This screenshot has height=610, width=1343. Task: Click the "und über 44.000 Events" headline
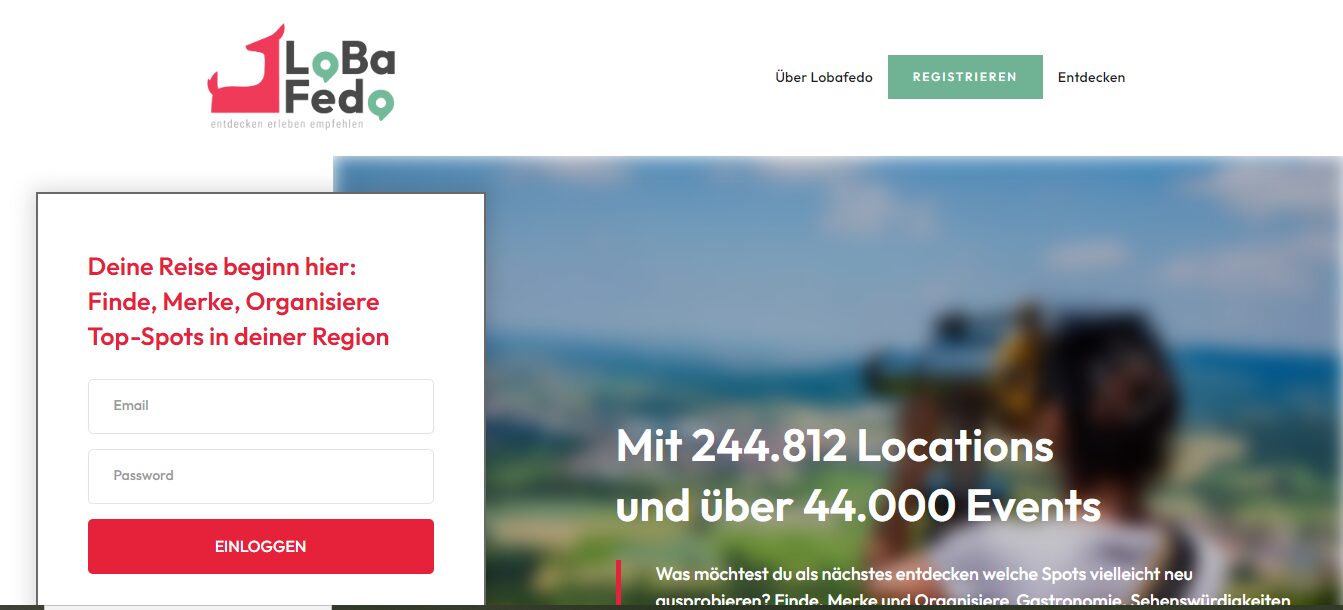858,507
